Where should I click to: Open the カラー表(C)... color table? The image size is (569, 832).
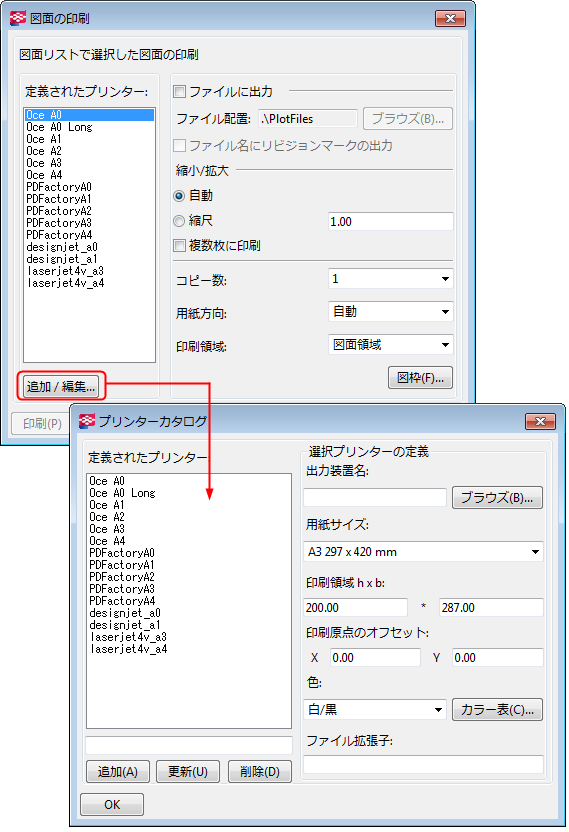point(497,709)
